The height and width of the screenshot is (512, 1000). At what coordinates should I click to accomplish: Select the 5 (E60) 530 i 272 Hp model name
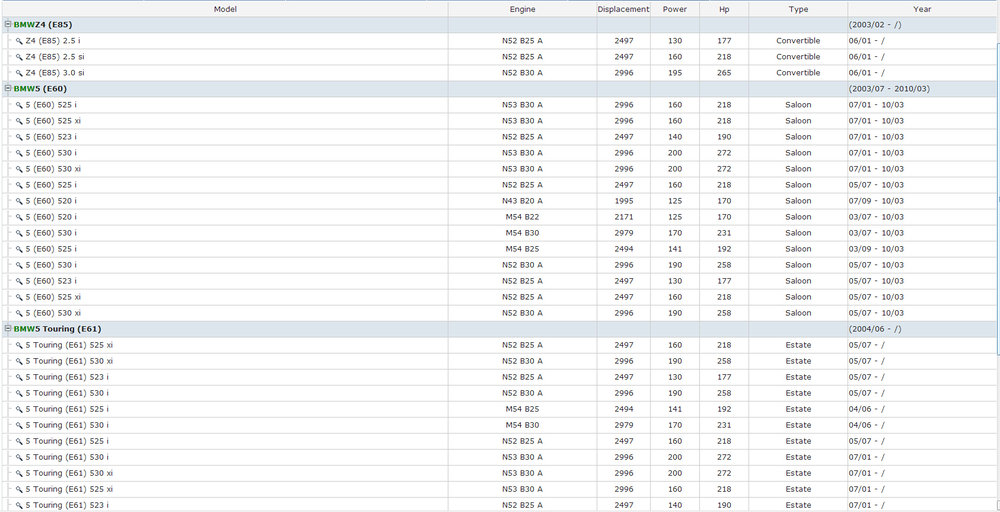click(51, 153)
